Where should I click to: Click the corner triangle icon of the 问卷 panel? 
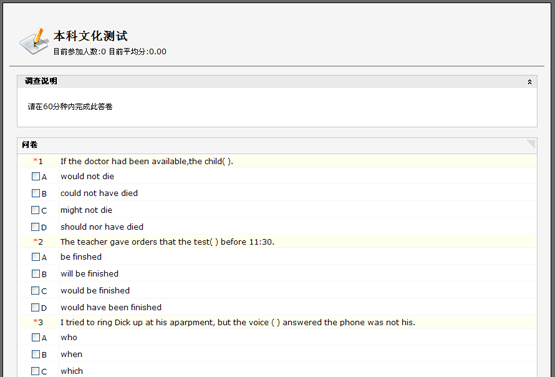click(x=531, y=143)
